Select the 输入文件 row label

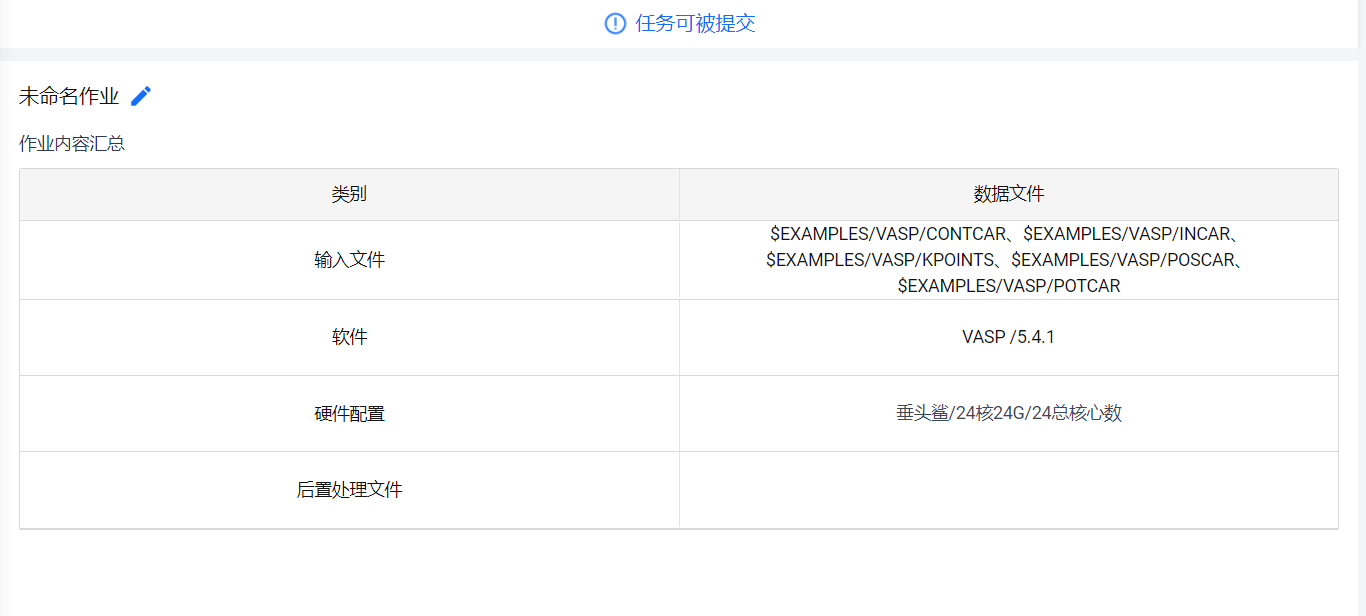(x=349, y=260)
